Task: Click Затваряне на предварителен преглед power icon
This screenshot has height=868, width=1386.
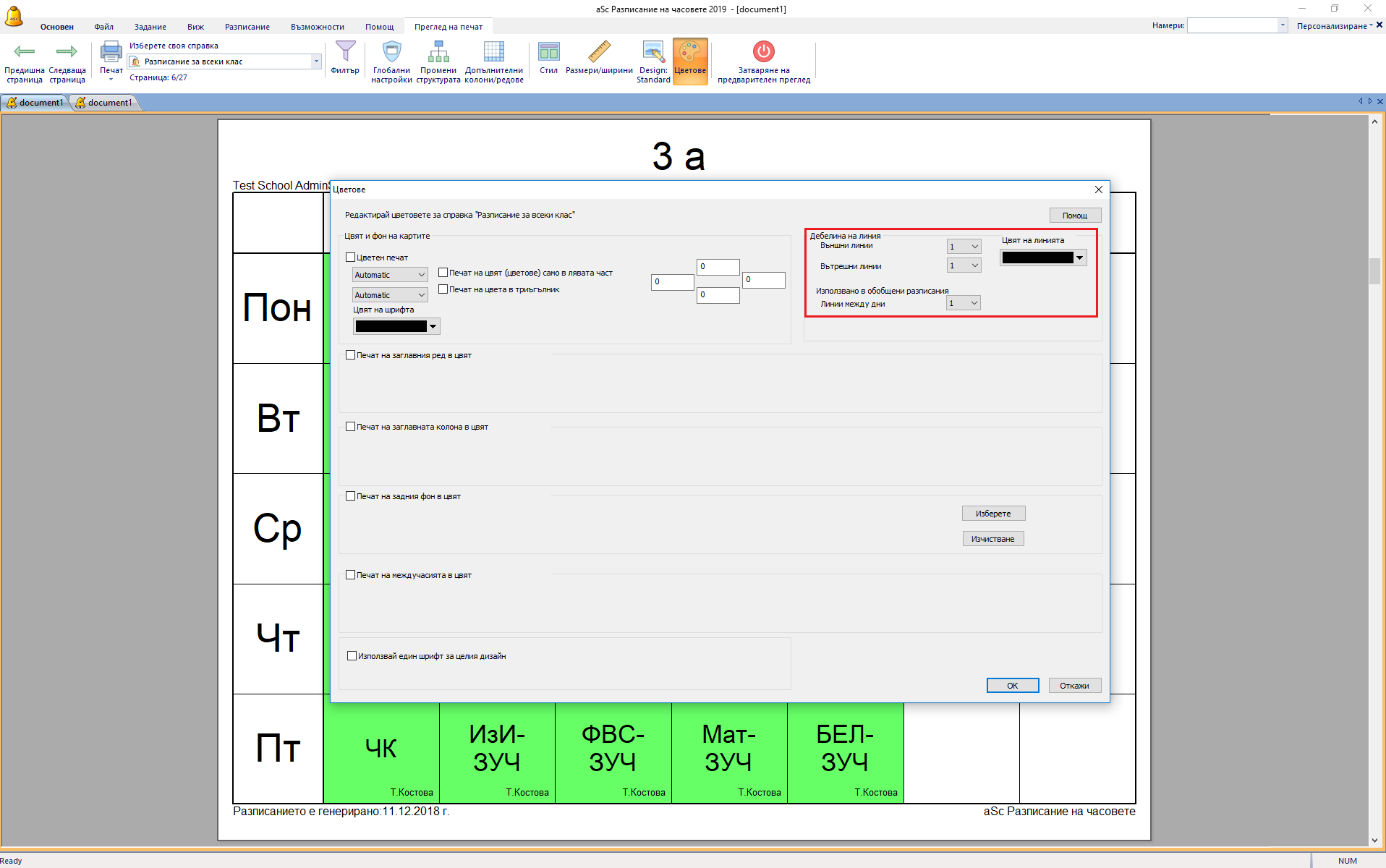Action: point(763,52)
